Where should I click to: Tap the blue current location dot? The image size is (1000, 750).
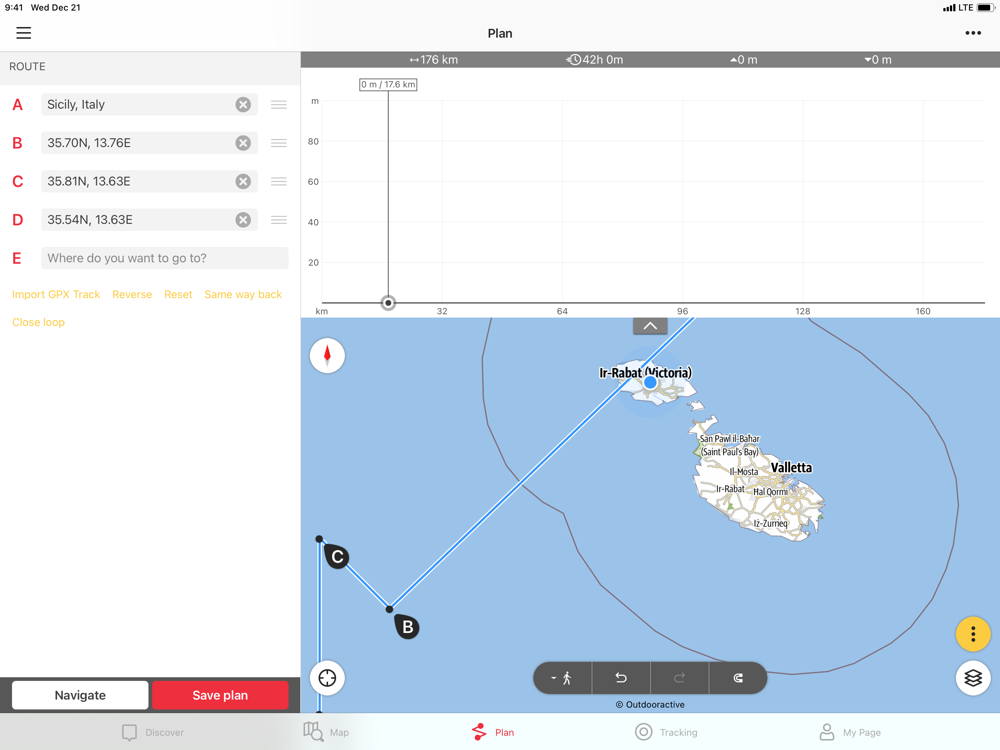(x=650, y=383)
